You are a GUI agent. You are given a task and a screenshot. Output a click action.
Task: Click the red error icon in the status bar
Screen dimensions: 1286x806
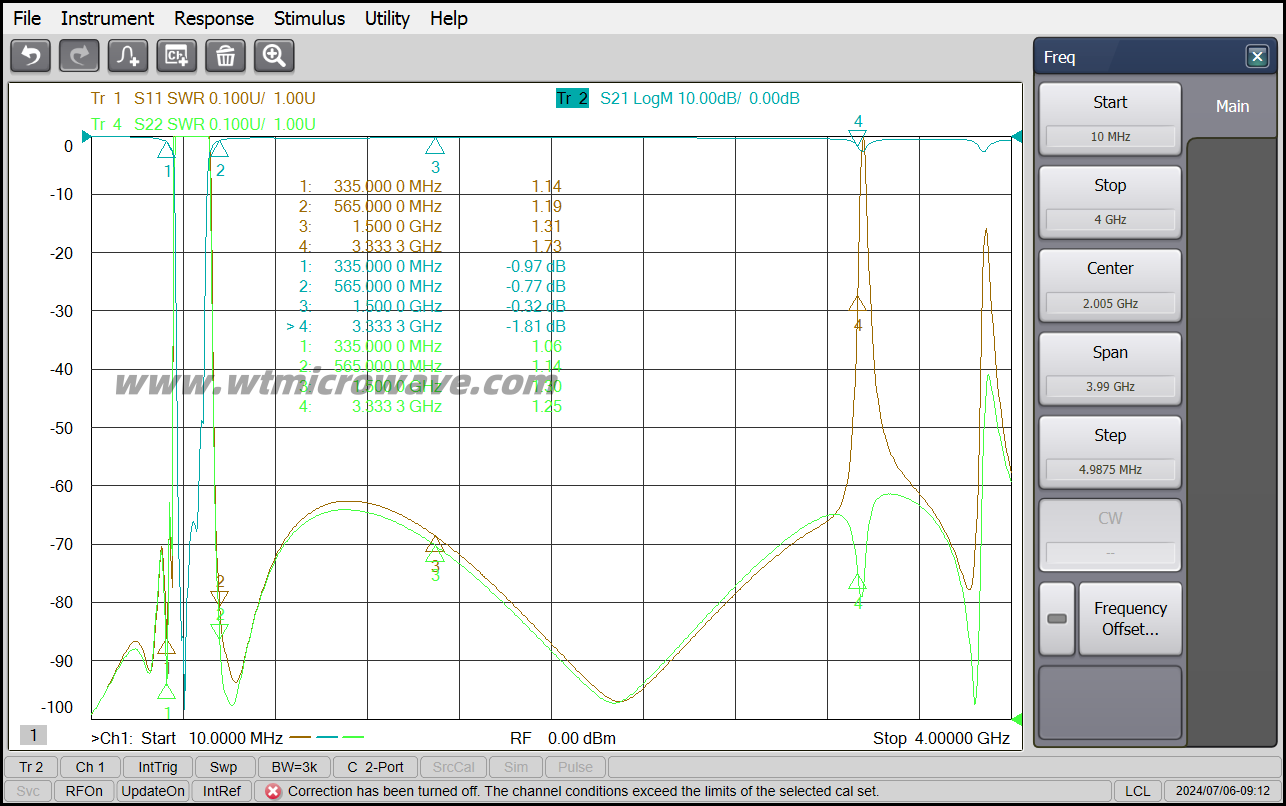pos(271,791)
